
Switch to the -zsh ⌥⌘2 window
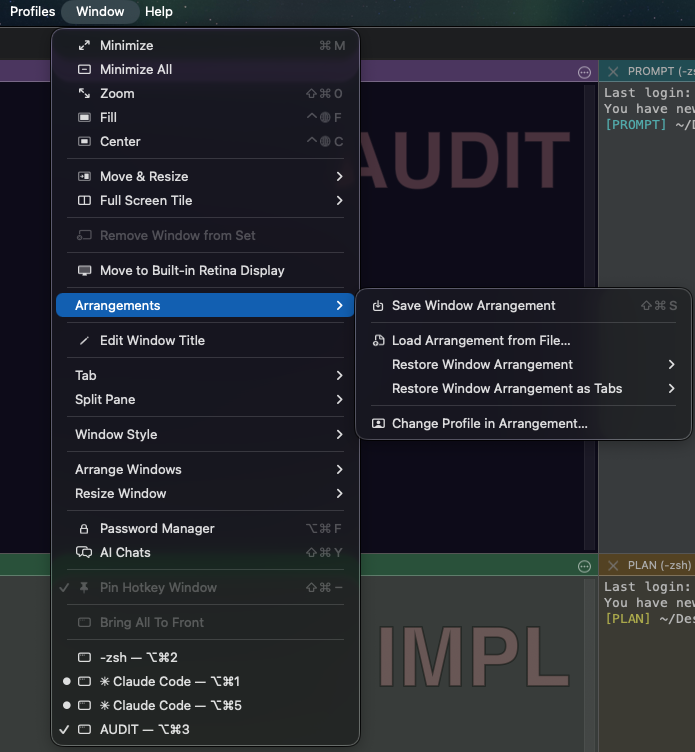[205, 658]
